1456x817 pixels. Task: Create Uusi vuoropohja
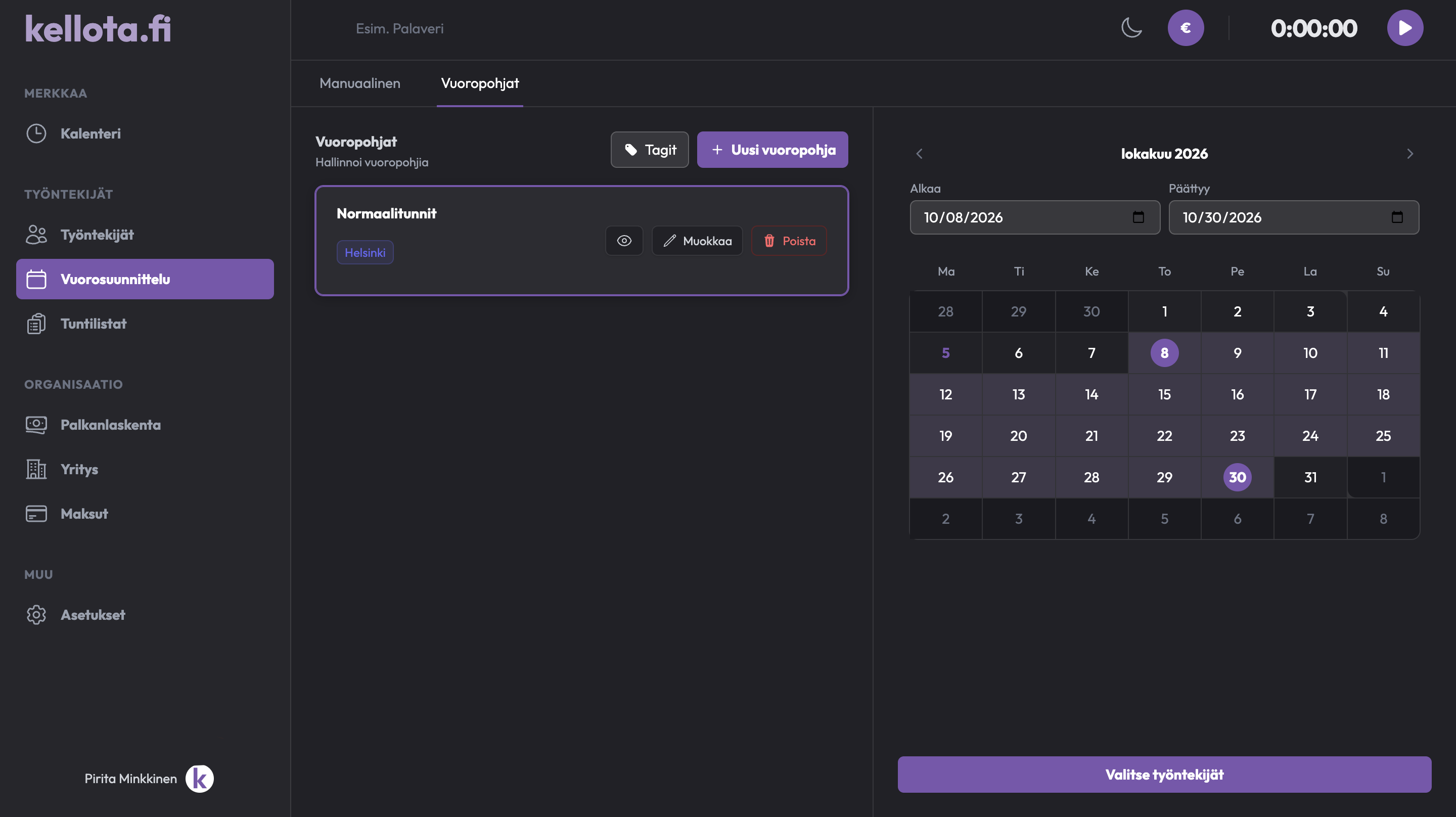(772, 150)
